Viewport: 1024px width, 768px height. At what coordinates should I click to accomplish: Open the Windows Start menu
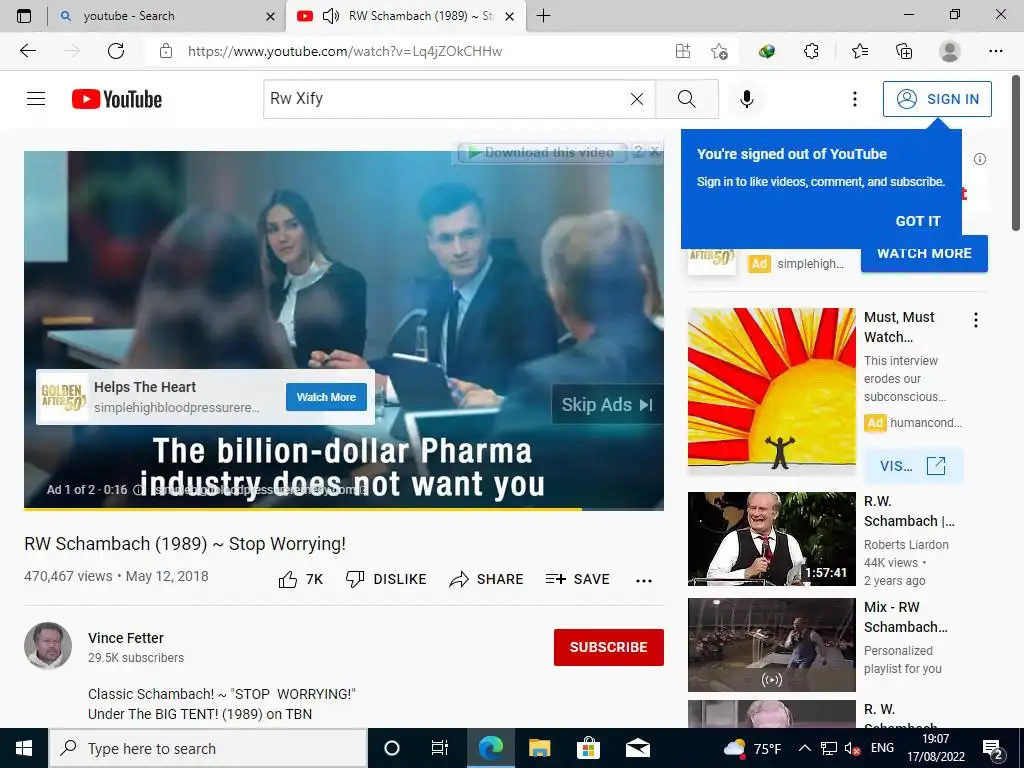(24, 748)
